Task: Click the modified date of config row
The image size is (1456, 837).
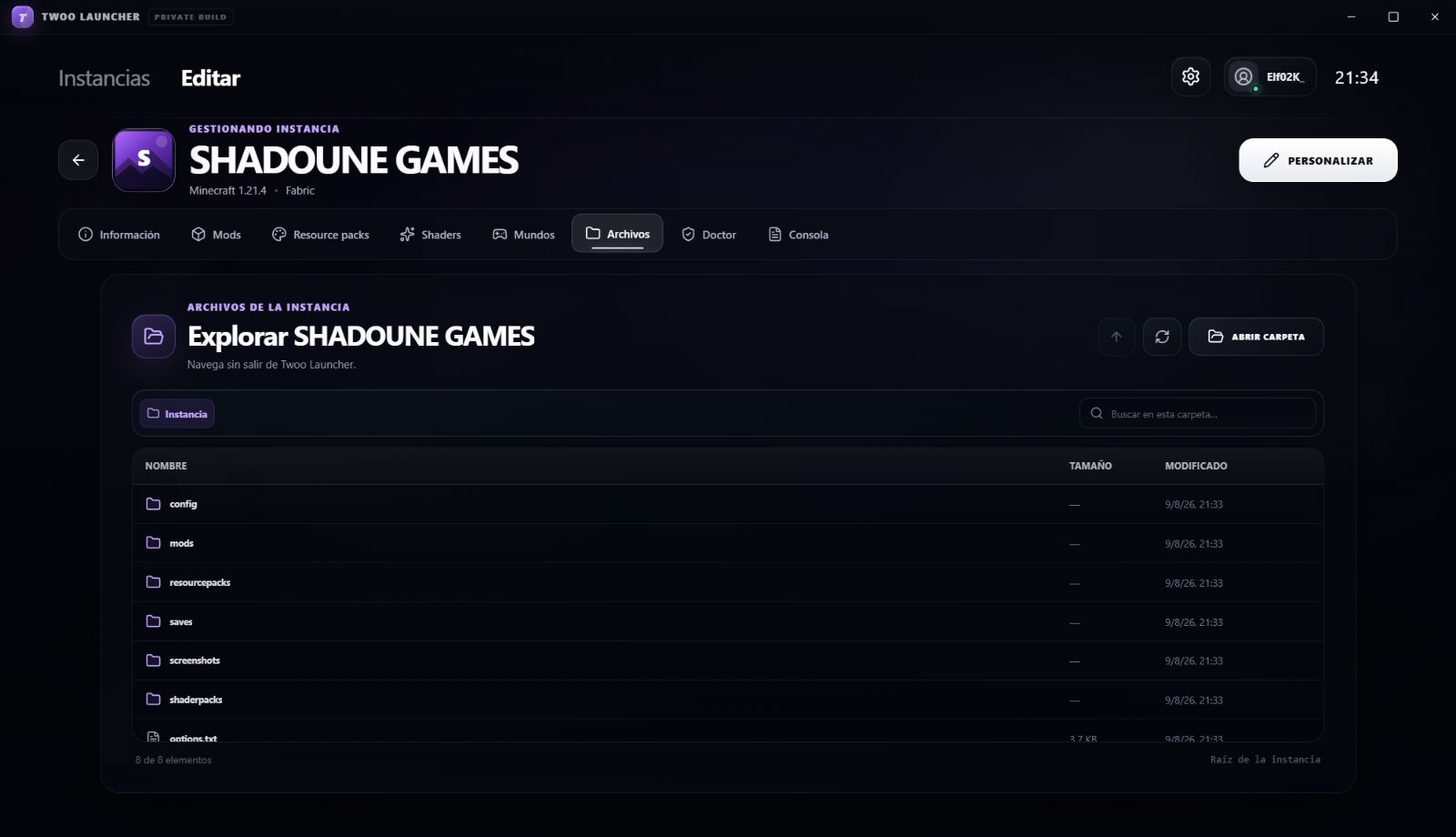Action: (x=1194, y=504)
